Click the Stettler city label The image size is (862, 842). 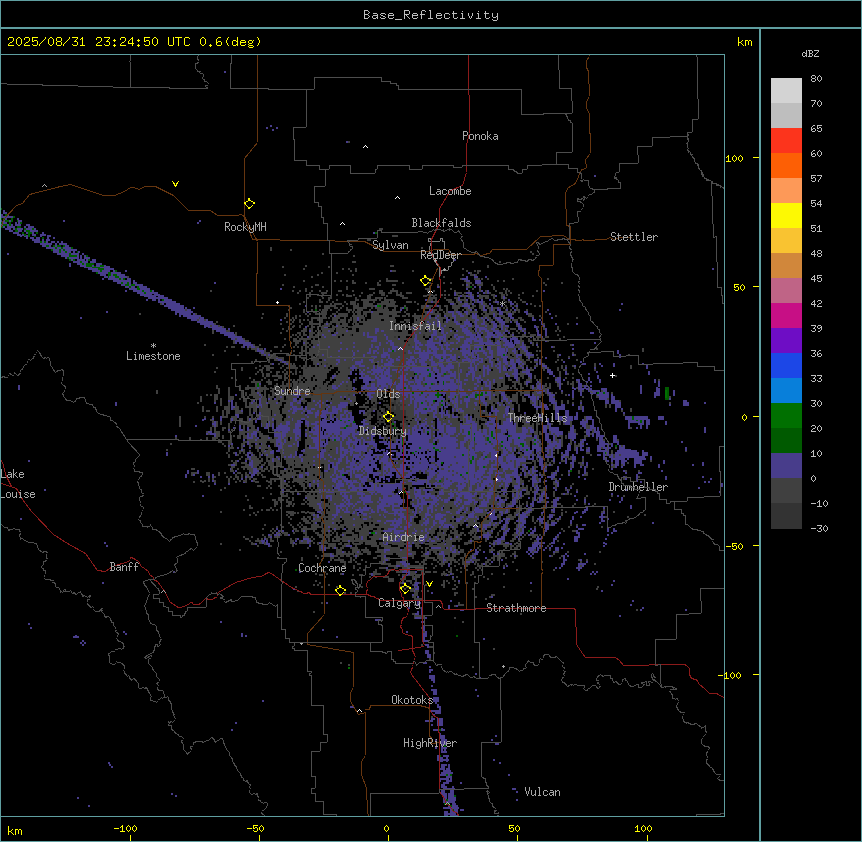(x=634, y=237)
